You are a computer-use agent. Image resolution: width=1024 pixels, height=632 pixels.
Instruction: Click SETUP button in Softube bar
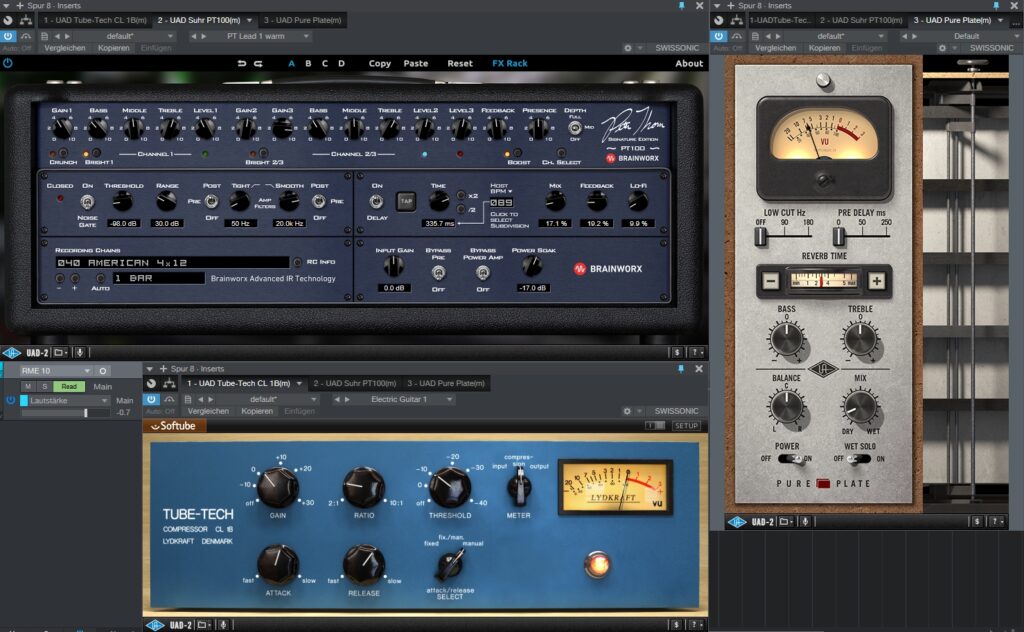(686, 426)
